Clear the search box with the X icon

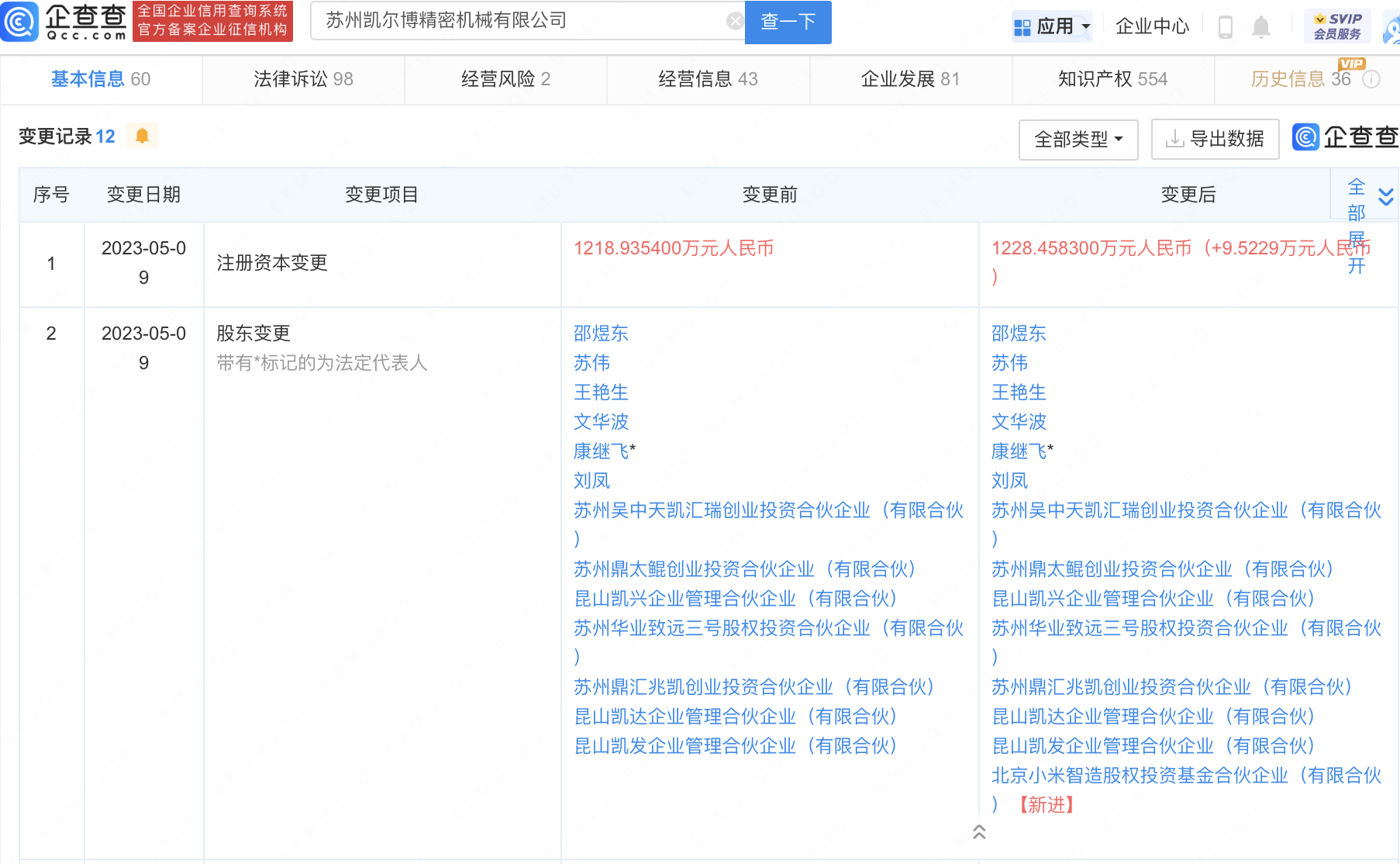click(734, 21)
